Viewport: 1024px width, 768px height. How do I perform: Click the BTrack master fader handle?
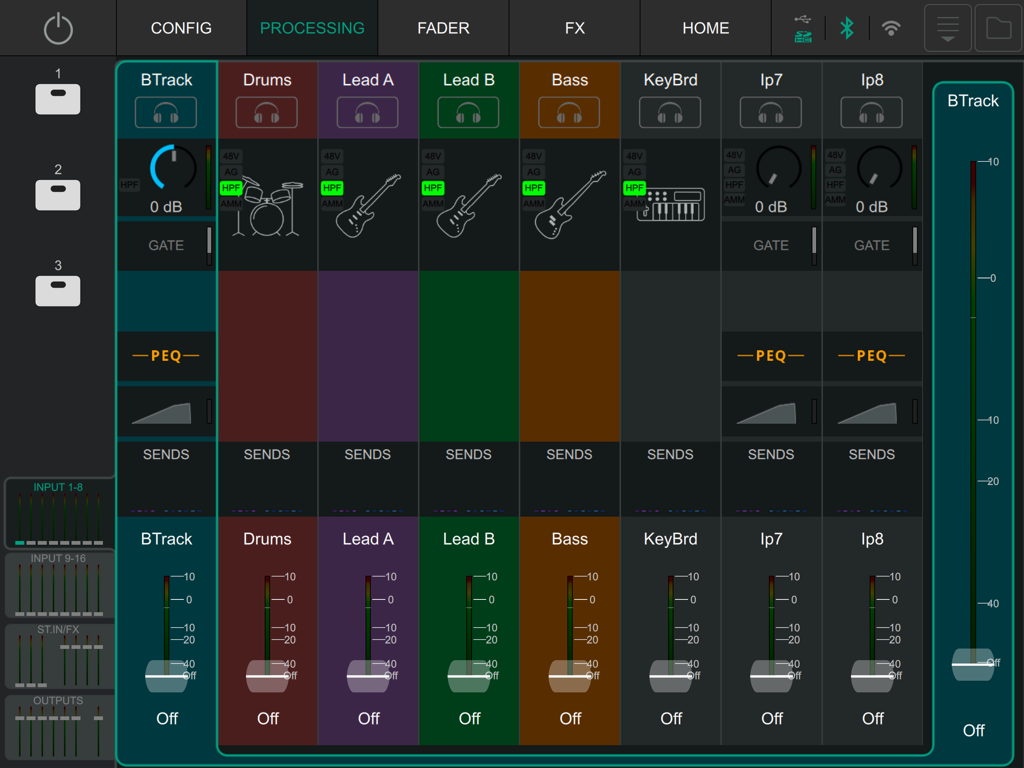[x=972, y=663]
